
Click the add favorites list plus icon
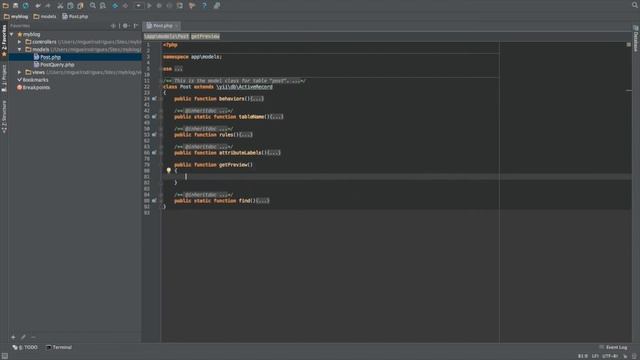(x=13, y=337)
